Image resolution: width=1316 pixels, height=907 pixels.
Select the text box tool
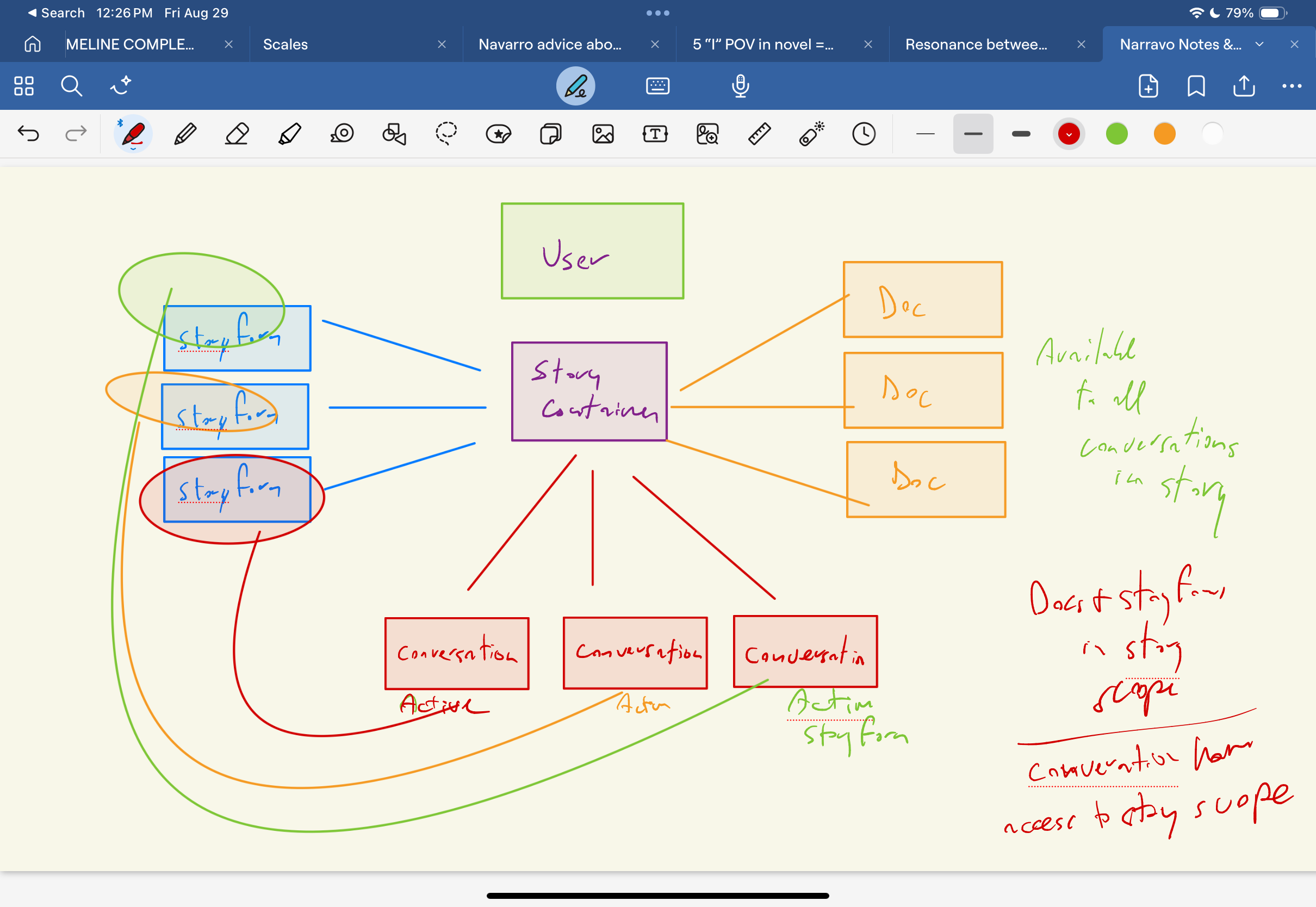click(655, 134)
